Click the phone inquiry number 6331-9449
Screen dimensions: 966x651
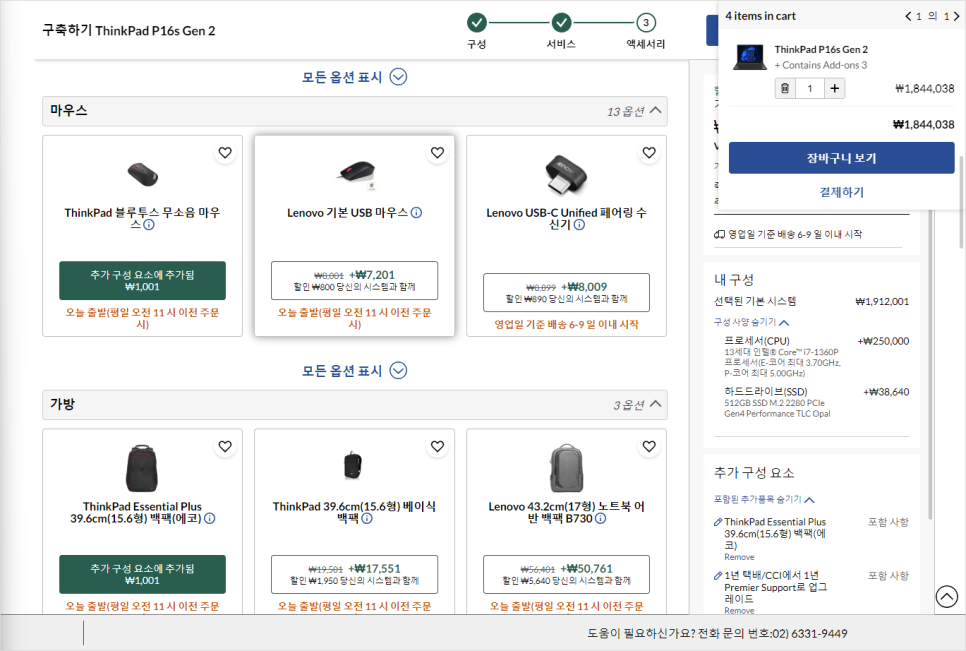click(819, 633)
